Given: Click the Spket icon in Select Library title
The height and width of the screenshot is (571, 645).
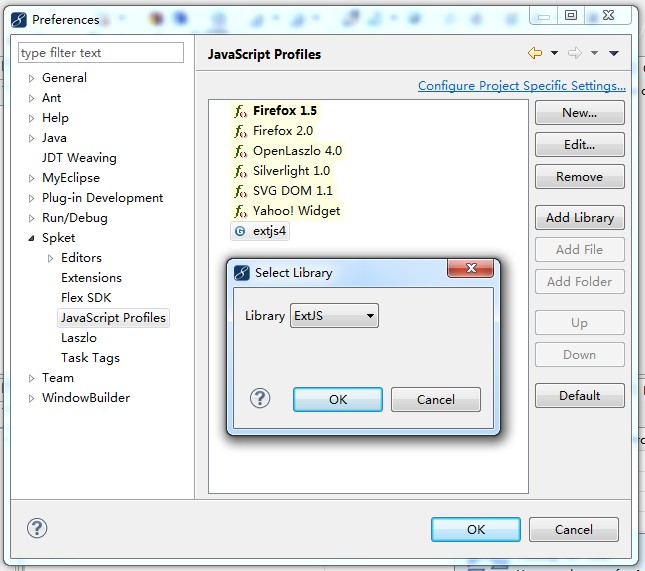Looking at the screenshot, I should tap(241, 273).
